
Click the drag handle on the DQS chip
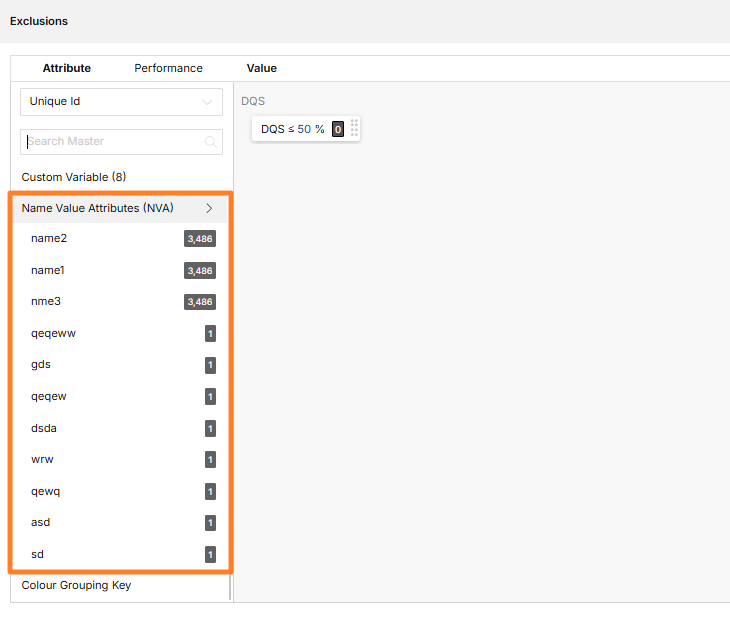pos(354,129)
